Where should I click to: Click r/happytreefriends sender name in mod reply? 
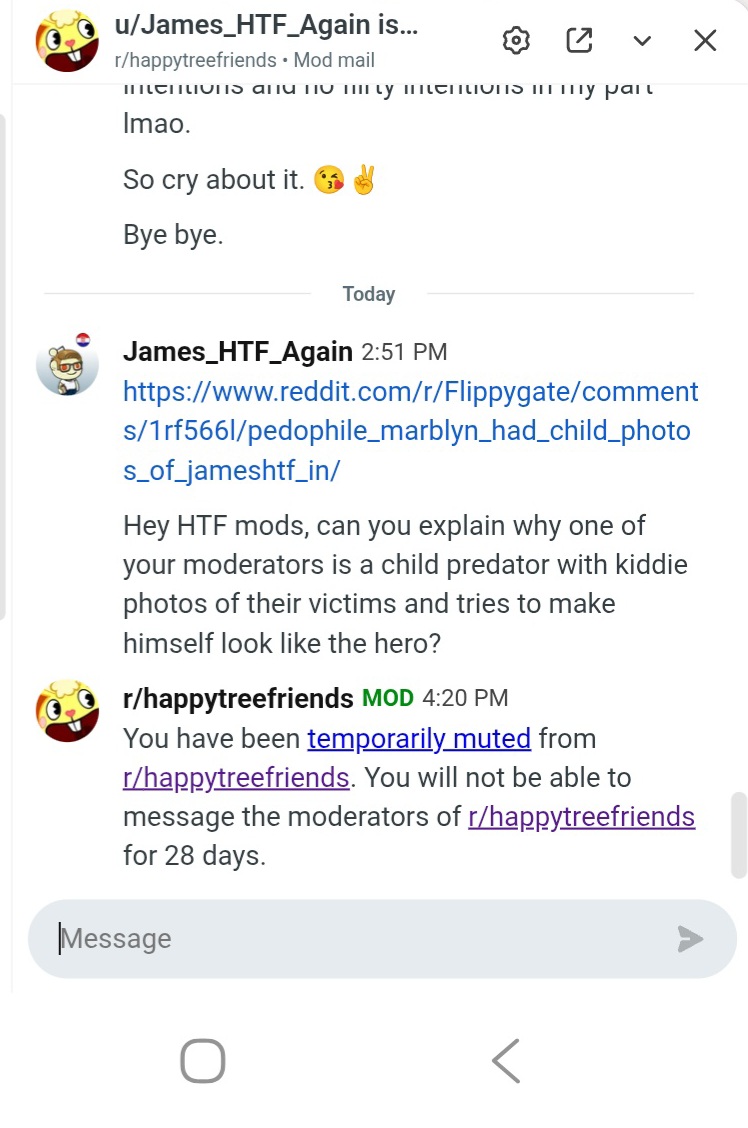click(x=238, y=698)
